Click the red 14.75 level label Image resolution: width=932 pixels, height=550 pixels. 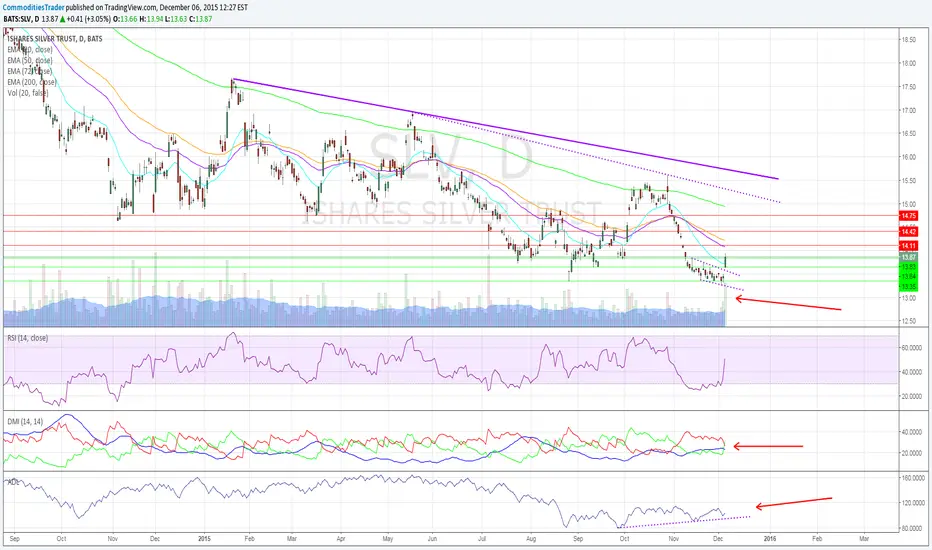tap(909, 216)
